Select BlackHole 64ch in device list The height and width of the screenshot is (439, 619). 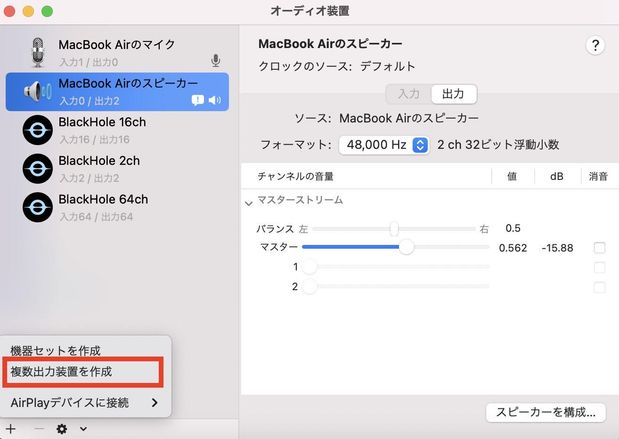pos(117,207)
